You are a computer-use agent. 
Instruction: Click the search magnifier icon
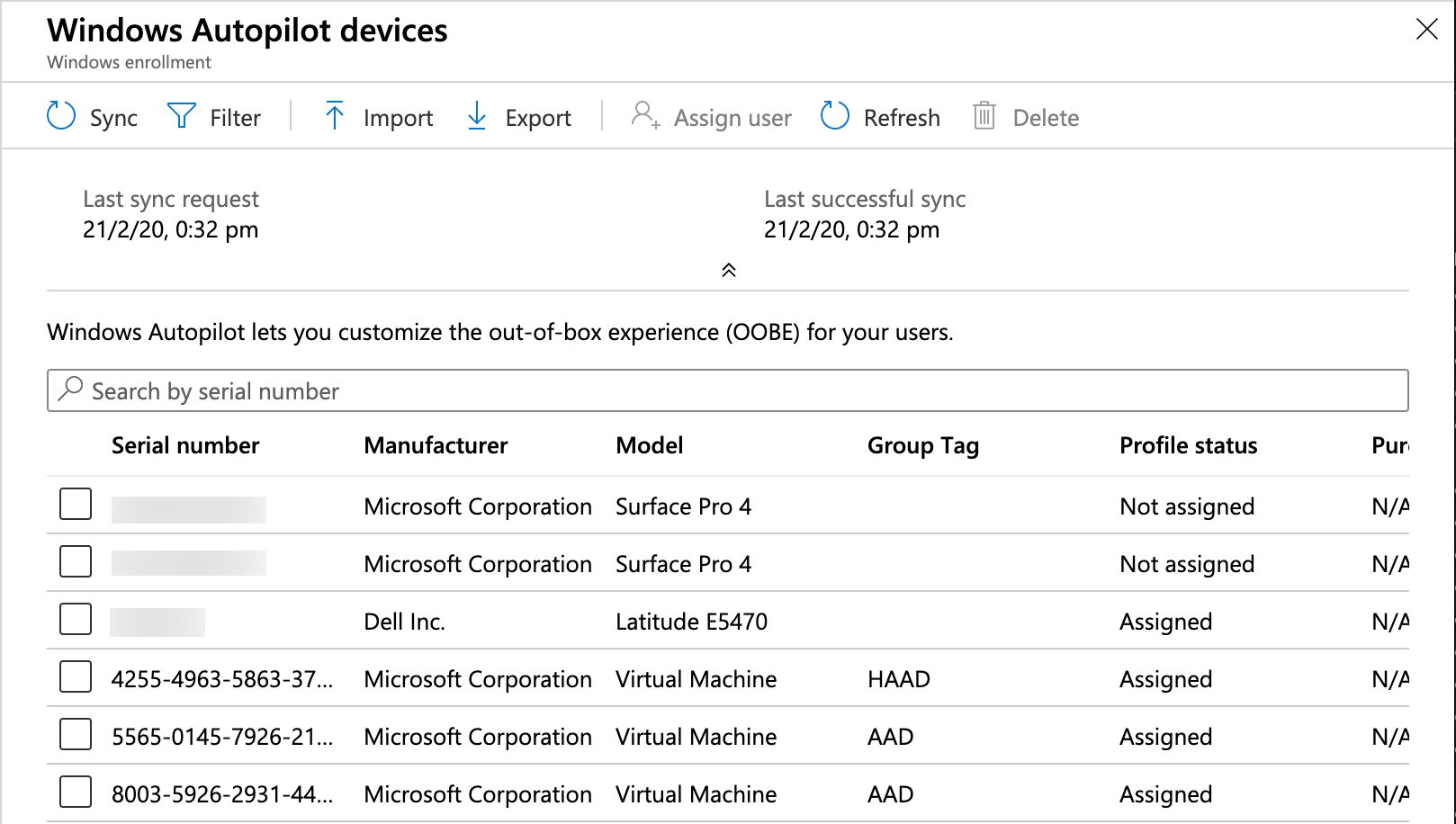(69, 389)
